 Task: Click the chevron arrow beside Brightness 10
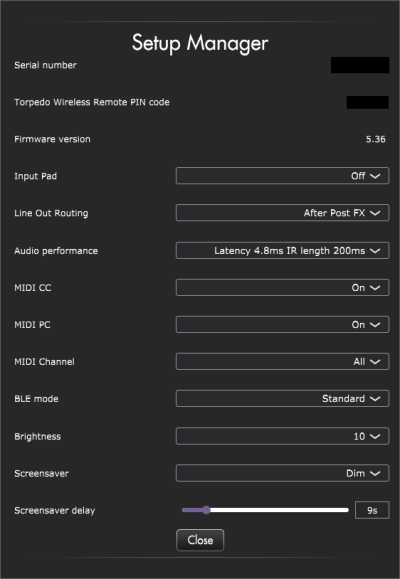tap(375, 436)
